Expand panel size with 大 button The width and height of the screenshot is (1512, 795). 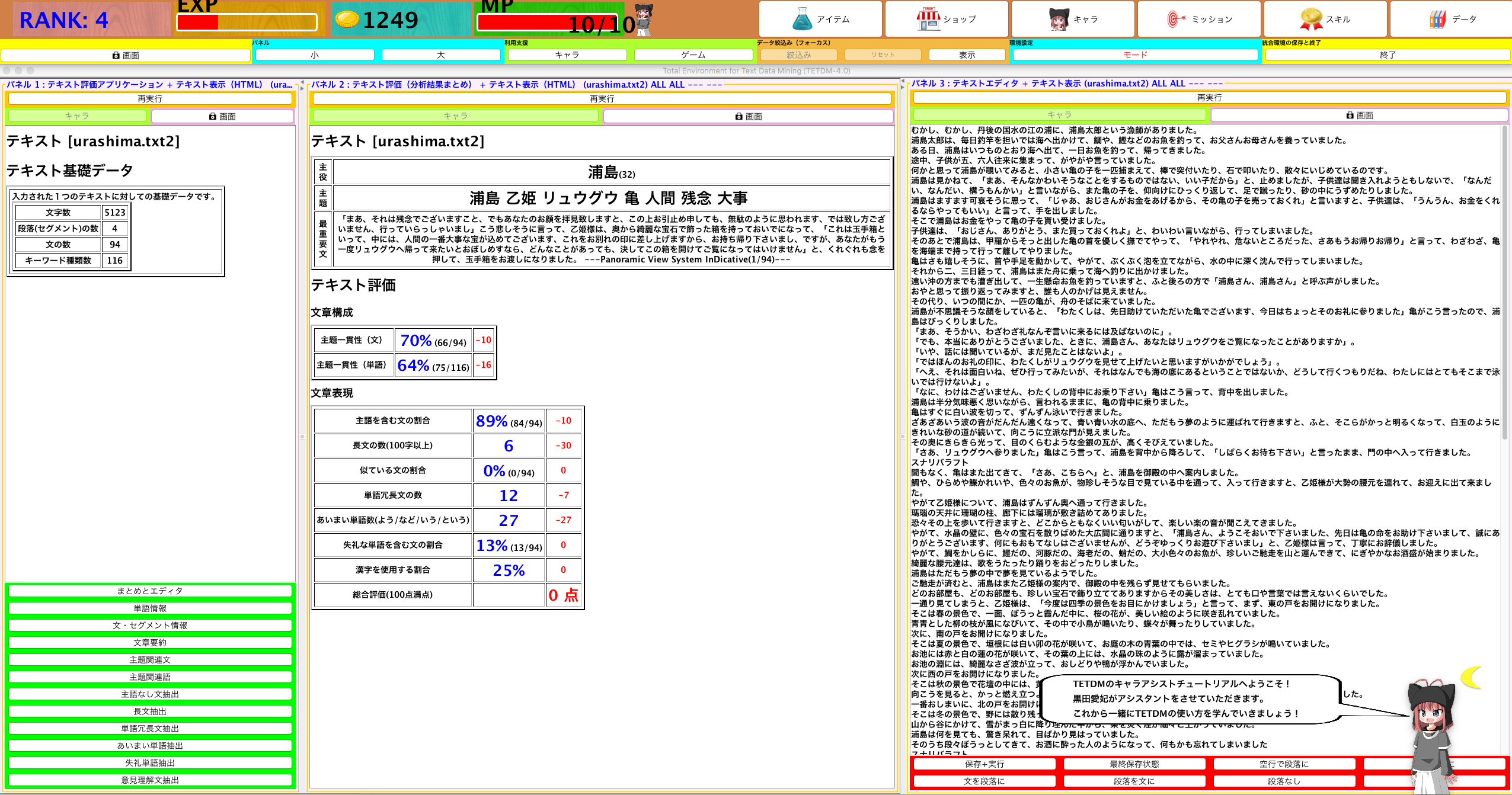click(x=440, y=55)
